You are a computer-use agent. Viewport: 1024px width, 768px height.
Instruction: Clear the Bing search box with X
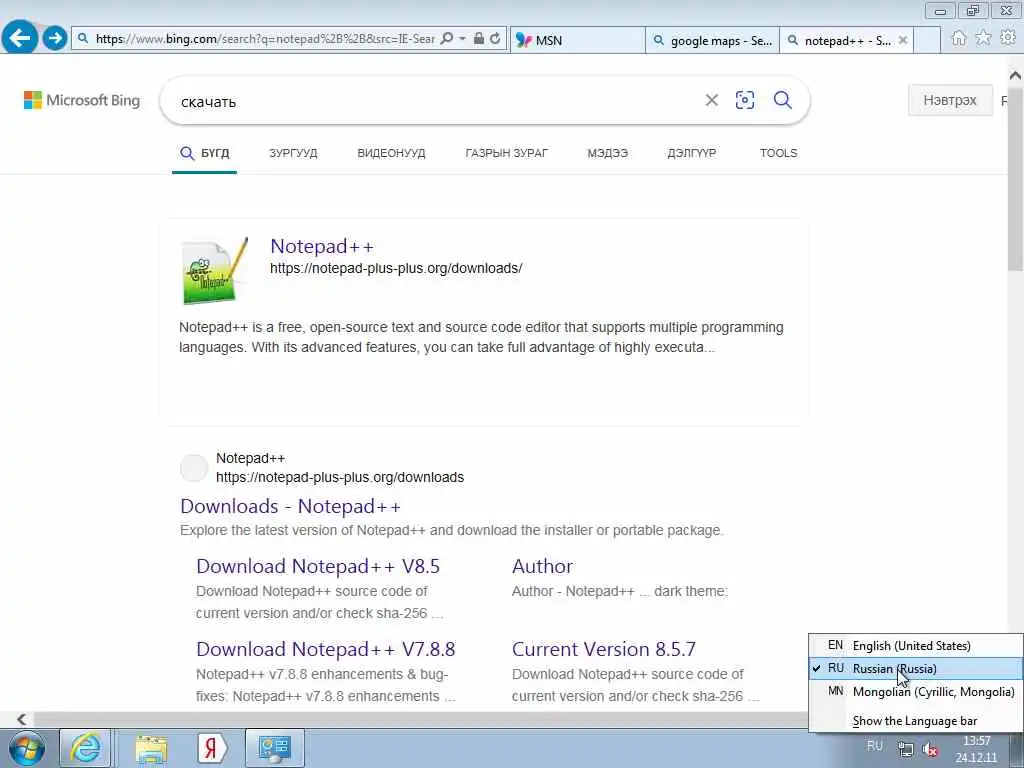tap(712, 100)
